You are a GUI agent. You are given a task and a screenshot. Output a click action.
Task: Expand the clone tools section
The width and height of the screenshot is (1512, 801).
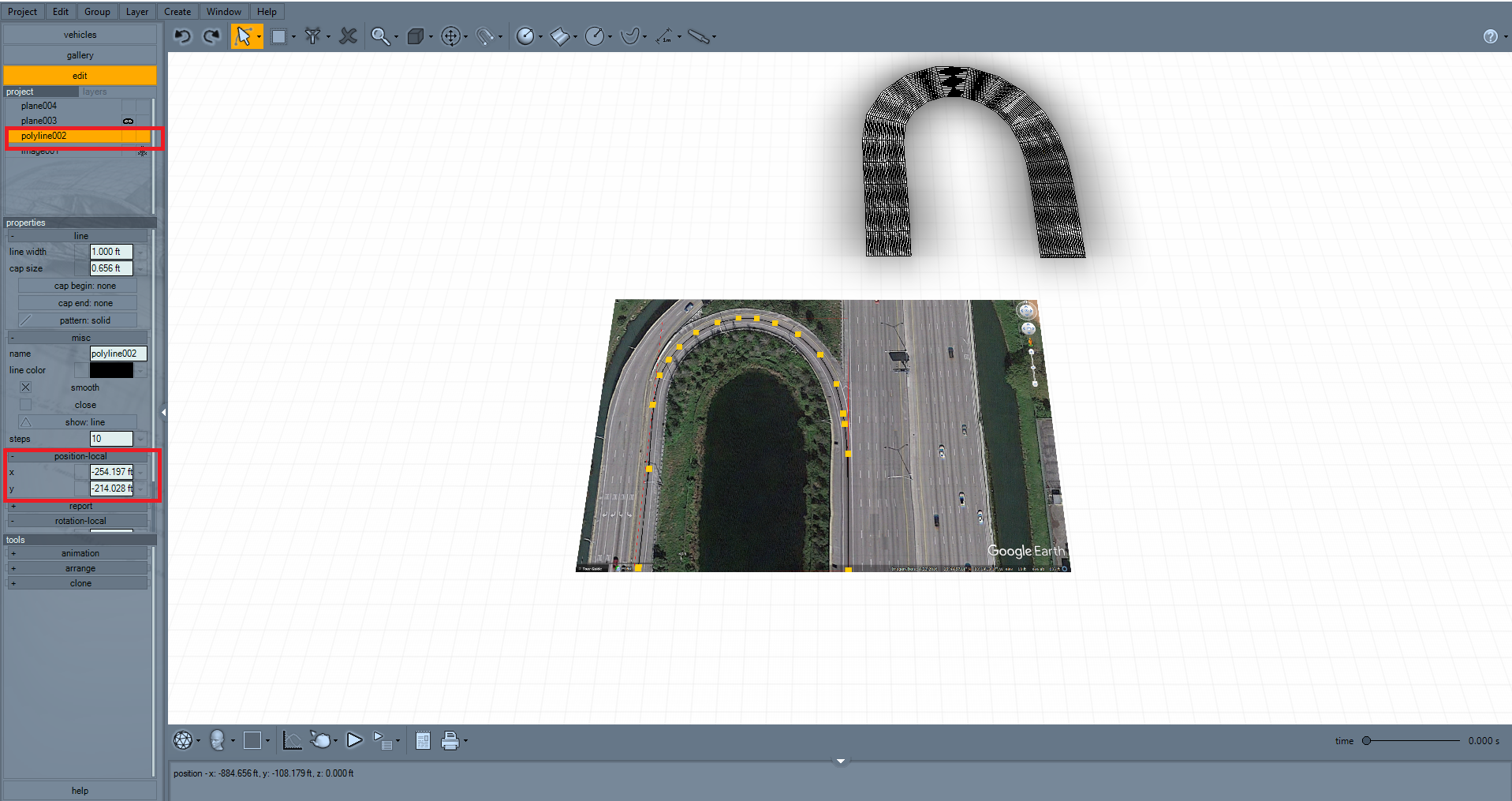point(13,583)
